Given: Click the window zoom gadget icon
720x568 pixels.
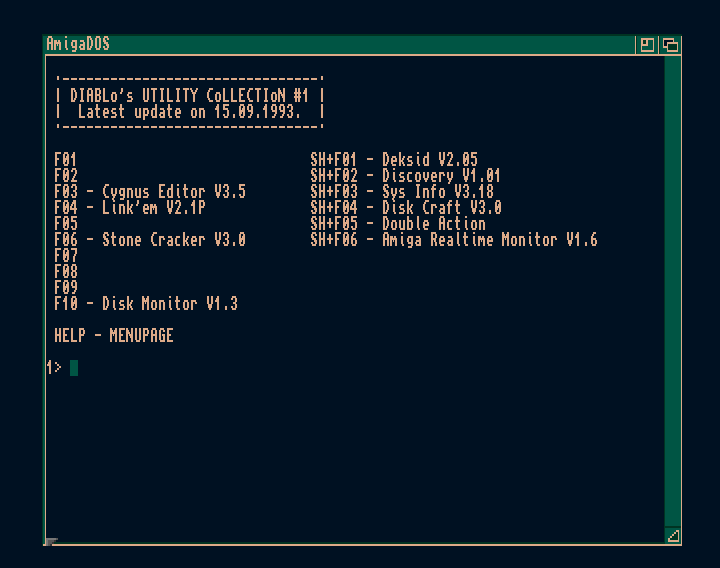Looking at the screenshot, I should click(x=647, y=45).
